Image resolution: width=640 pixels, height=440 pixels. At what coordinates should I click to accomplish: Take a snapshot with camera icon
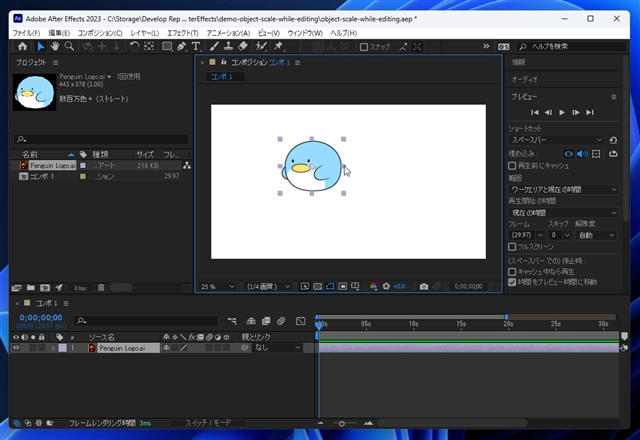click(x=424, y=286)
